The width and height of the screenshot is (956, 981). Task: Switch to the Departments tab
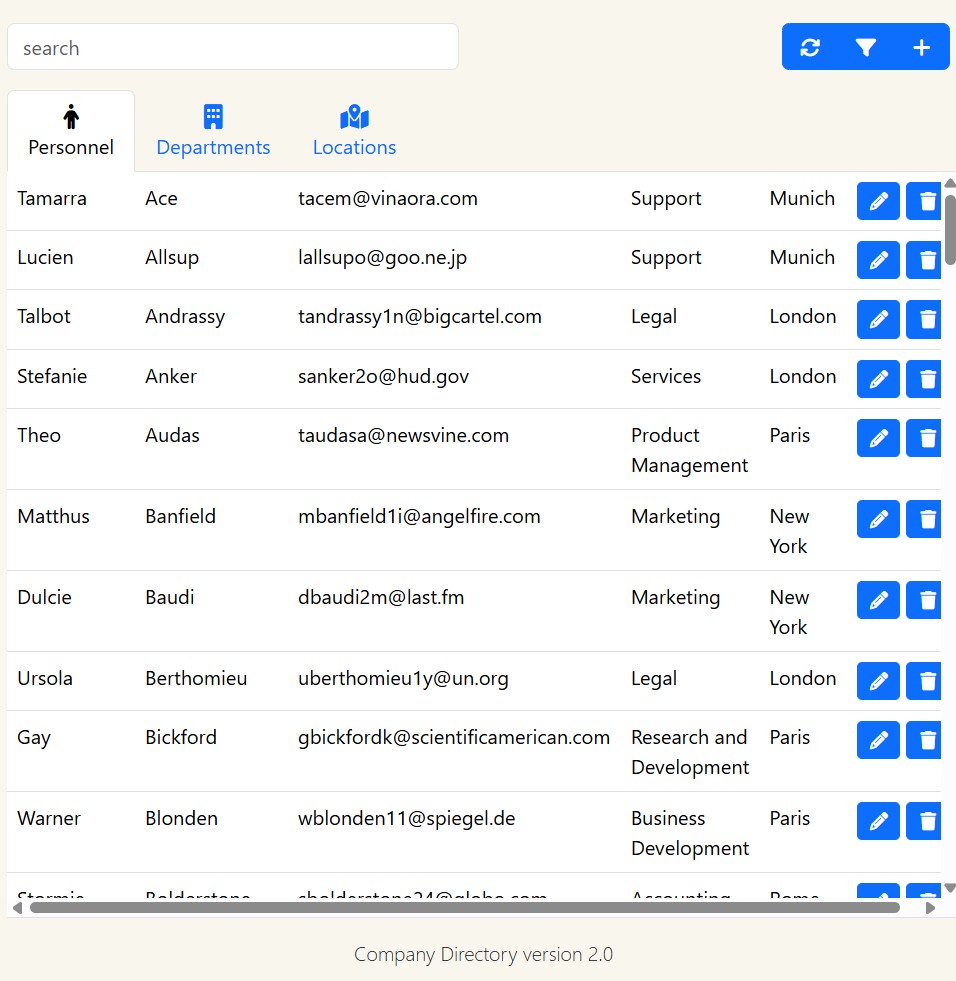(213, 131)
